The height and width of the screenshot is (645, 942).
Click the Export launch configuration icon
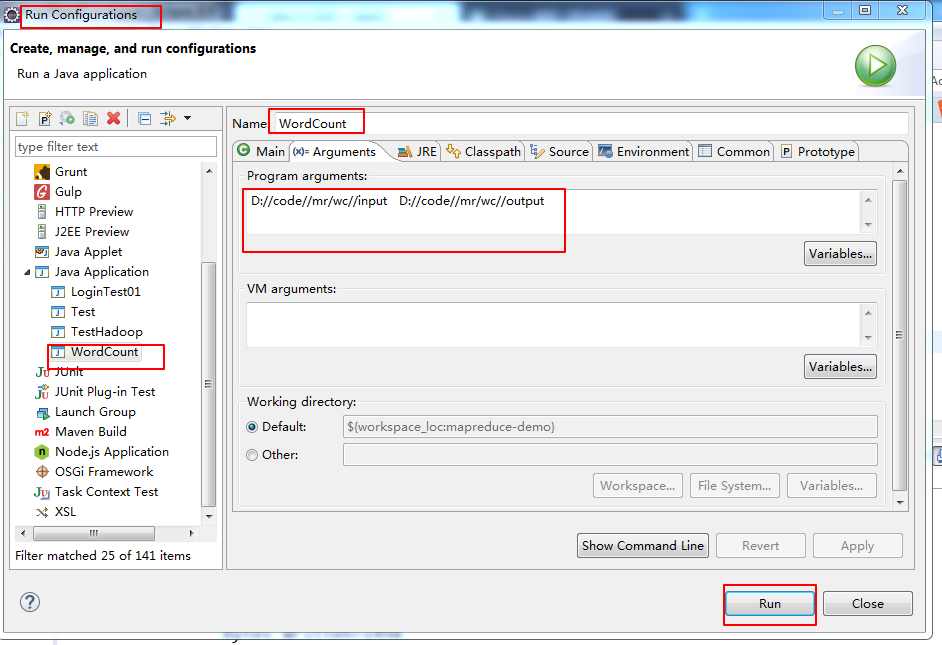[x=67, y=118]
